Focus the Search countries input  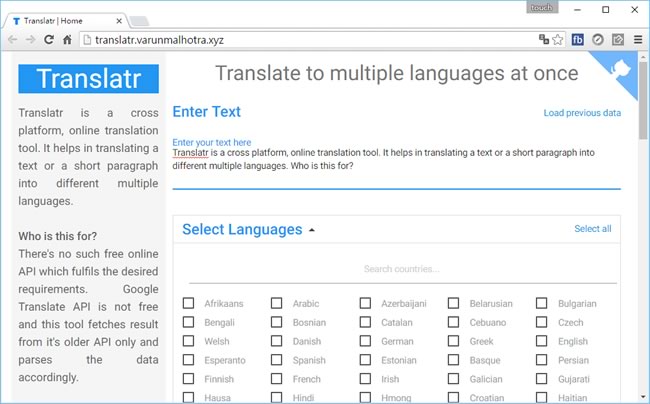pos(402,269)
